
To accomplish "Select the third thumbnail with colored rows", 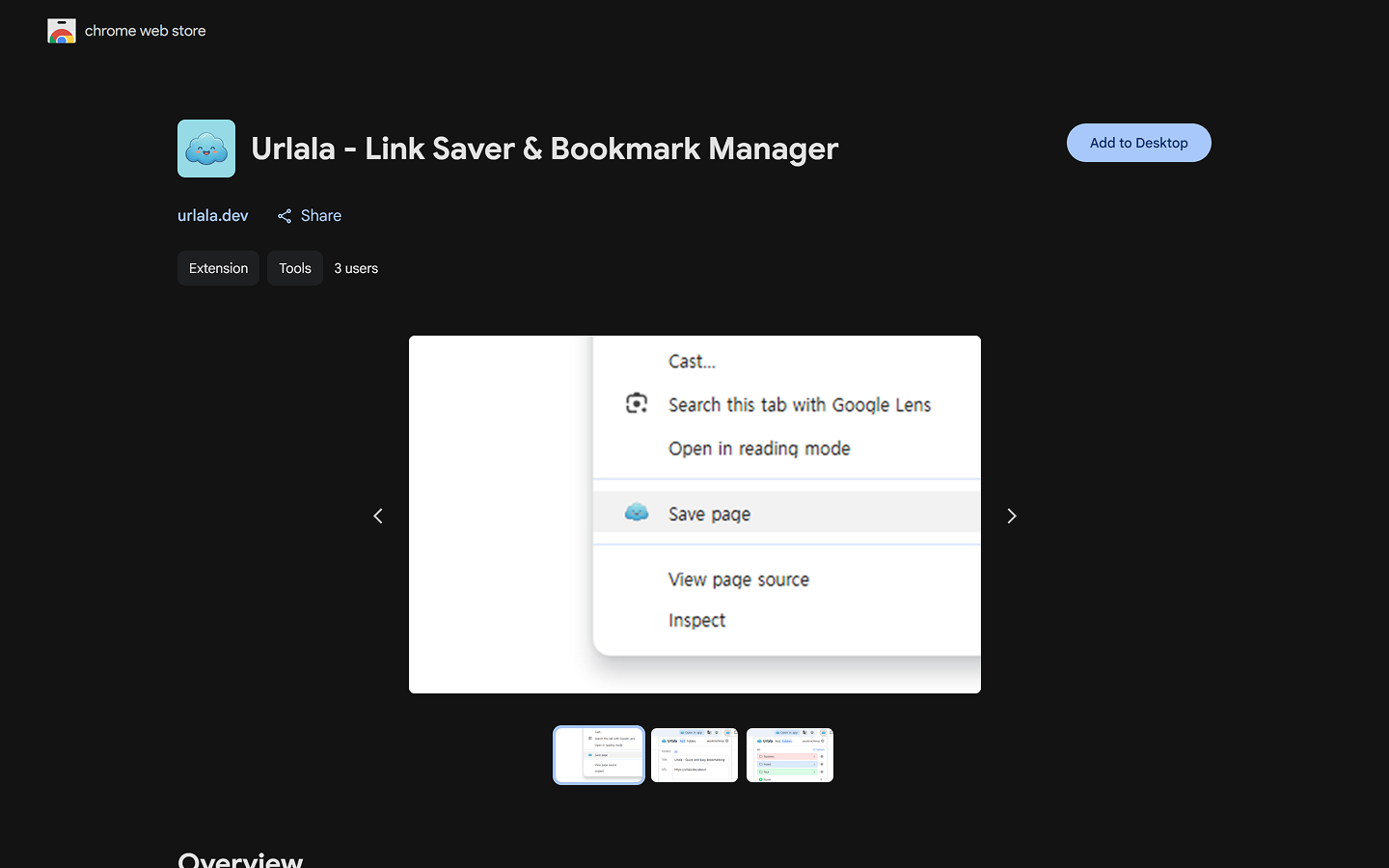I will click(x=790, y=755).
